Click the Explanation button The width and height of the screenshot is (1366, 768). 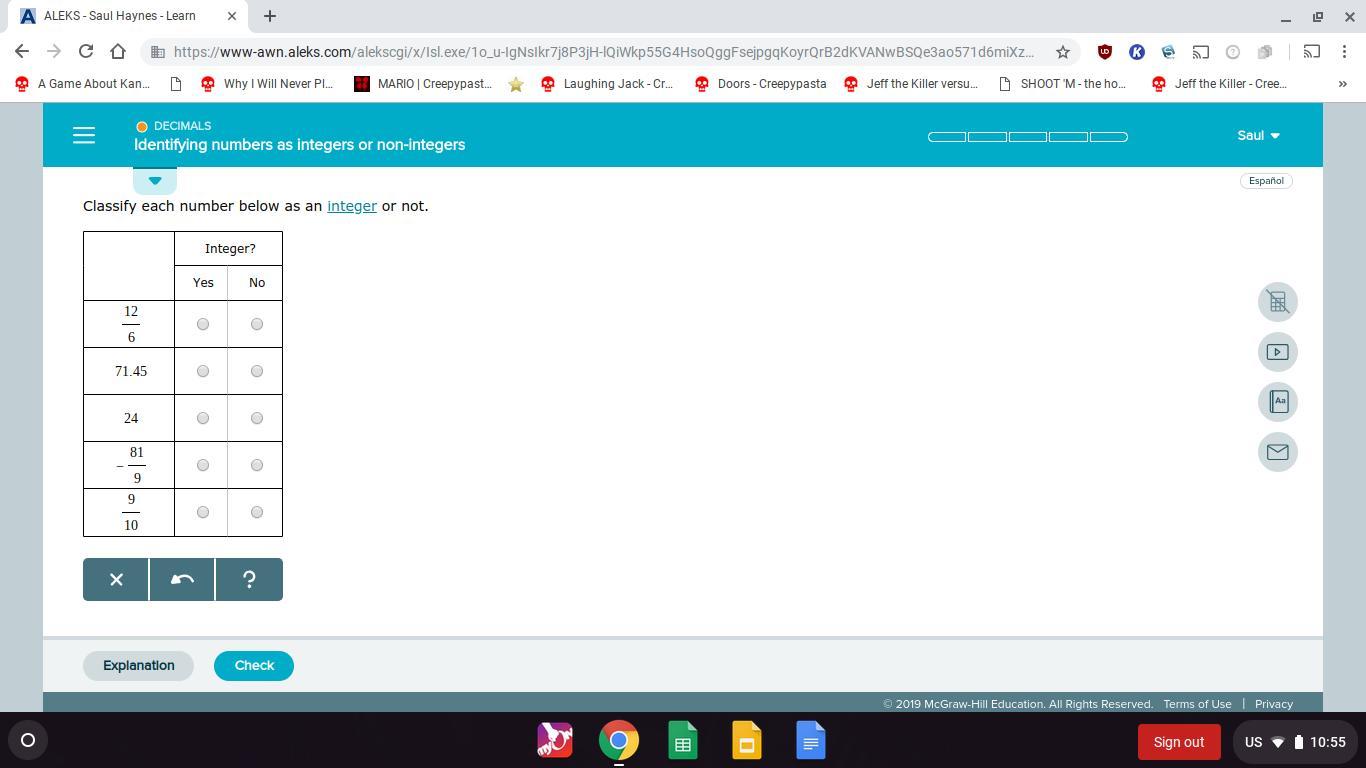tap(138, 666)
